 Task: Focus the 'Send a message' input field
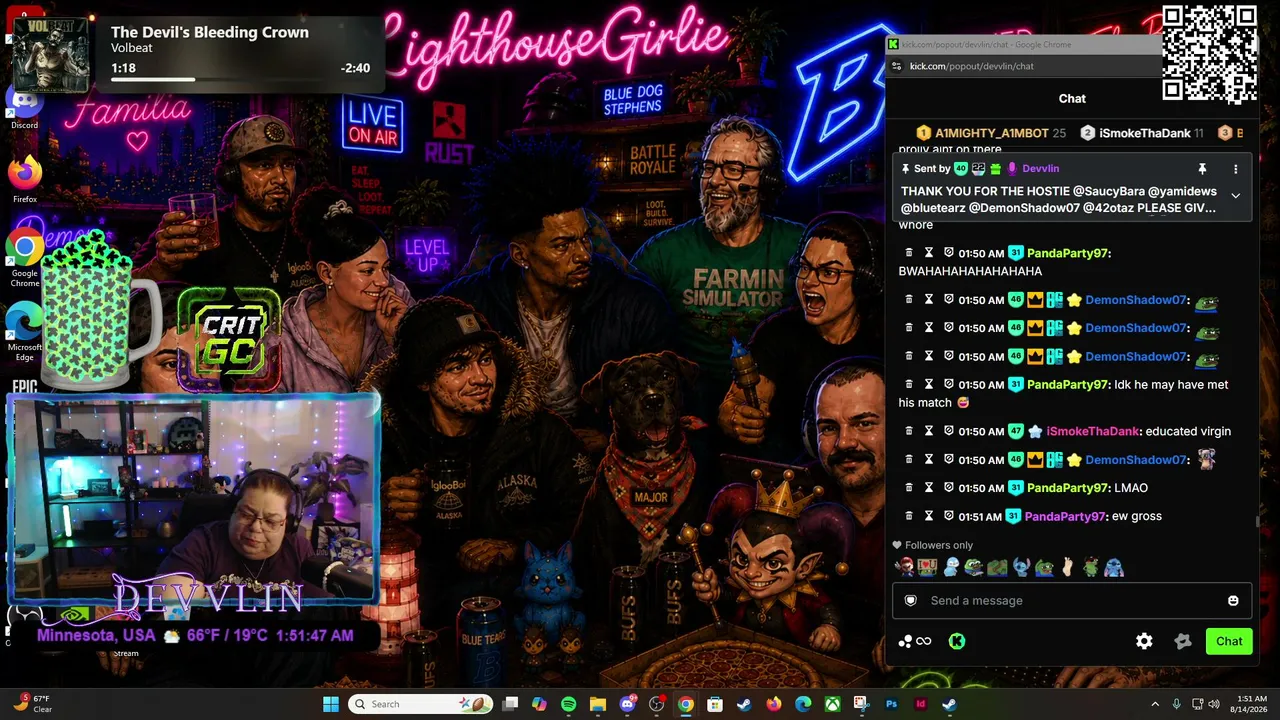click(1072, 600)
